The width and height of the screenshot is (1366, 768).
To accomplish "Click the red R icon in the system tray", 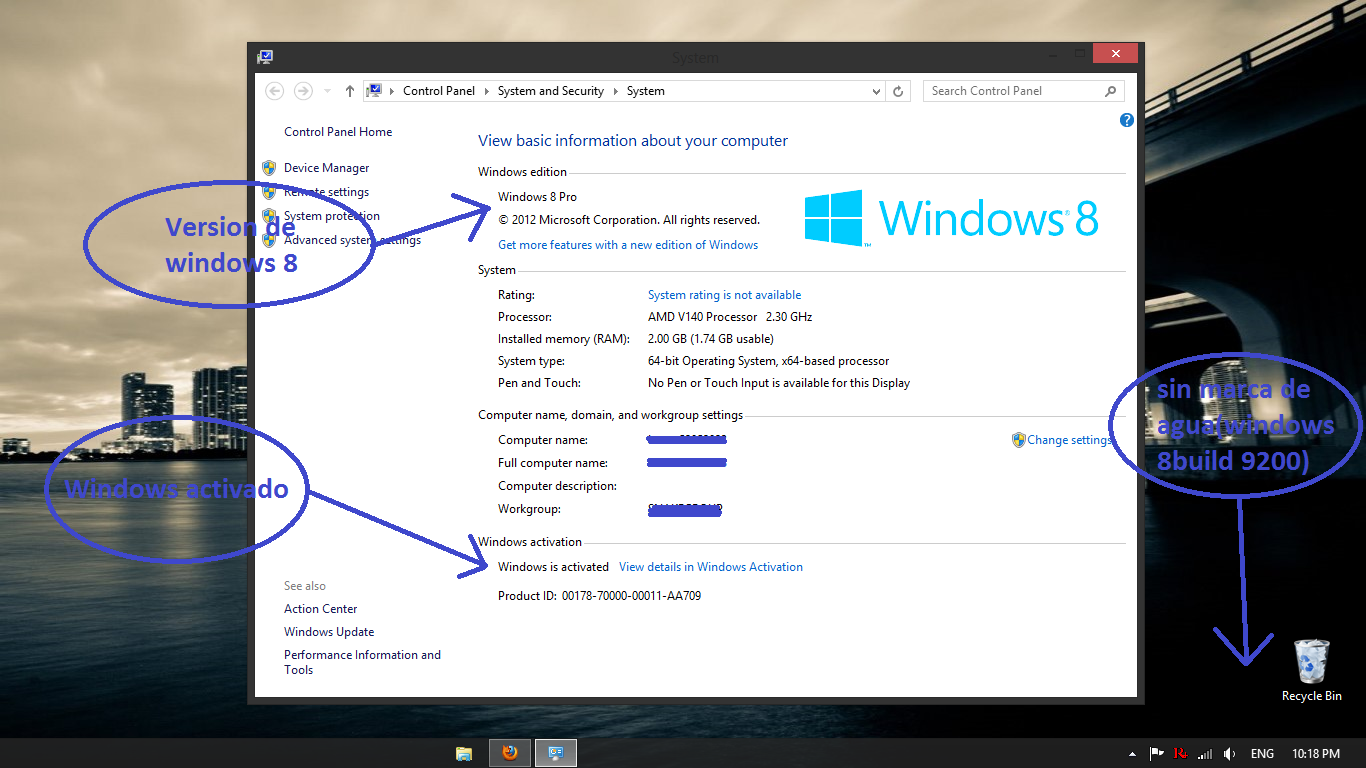I will point(1178,753).
